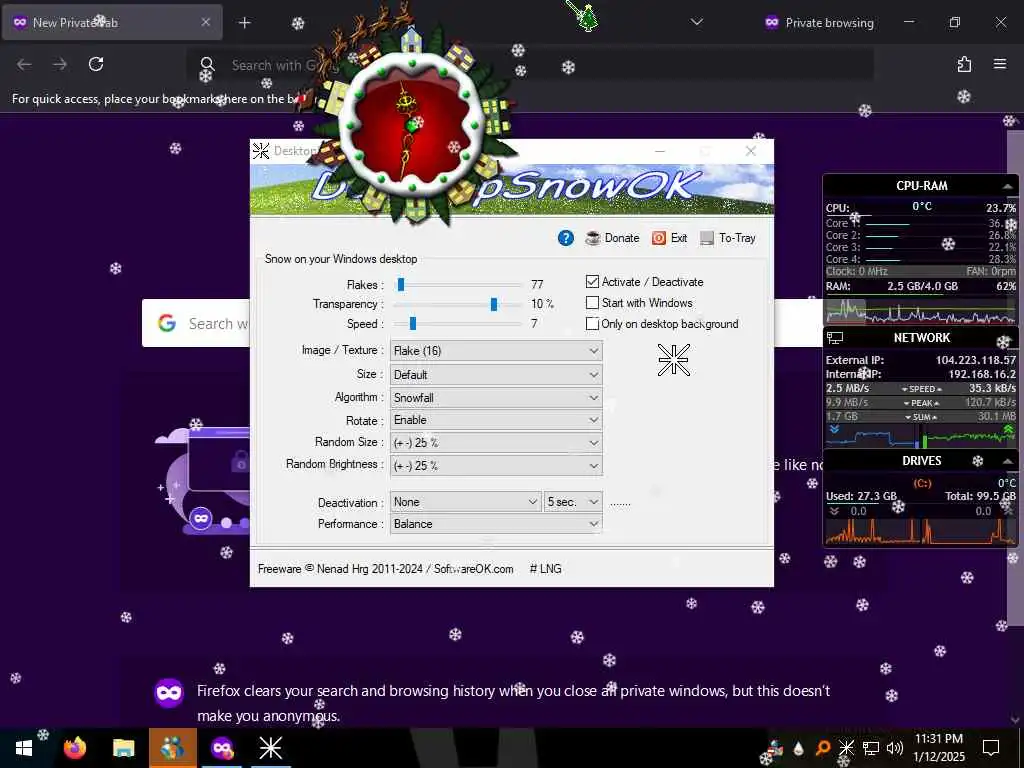
Task: Click Freeware Nenad Hrg SoftwareOK.com text
Action: tap(385, 569)
